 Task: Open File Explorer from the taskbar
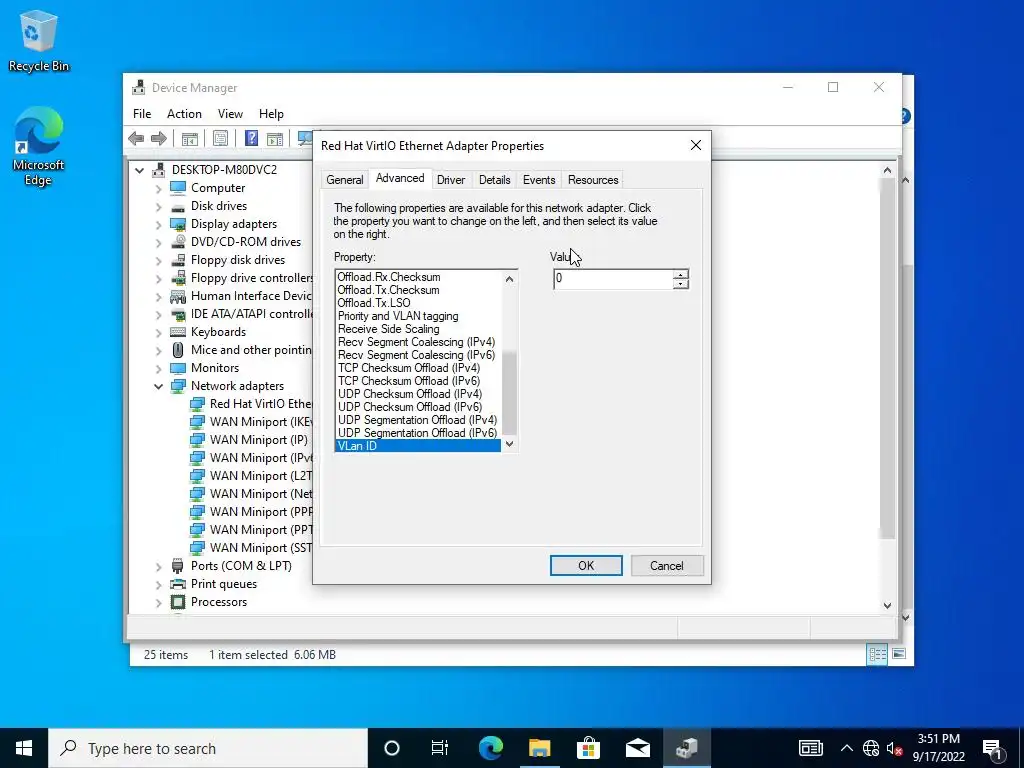tap(539, 748)
